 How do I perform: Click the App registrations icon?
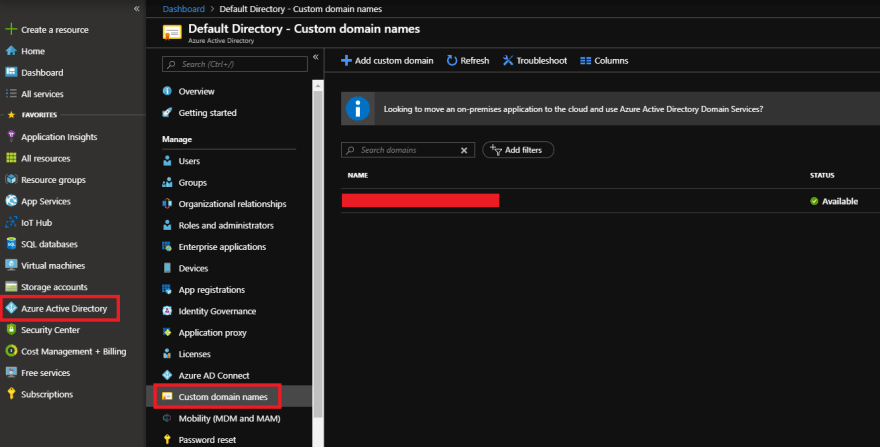coord(167,290)
